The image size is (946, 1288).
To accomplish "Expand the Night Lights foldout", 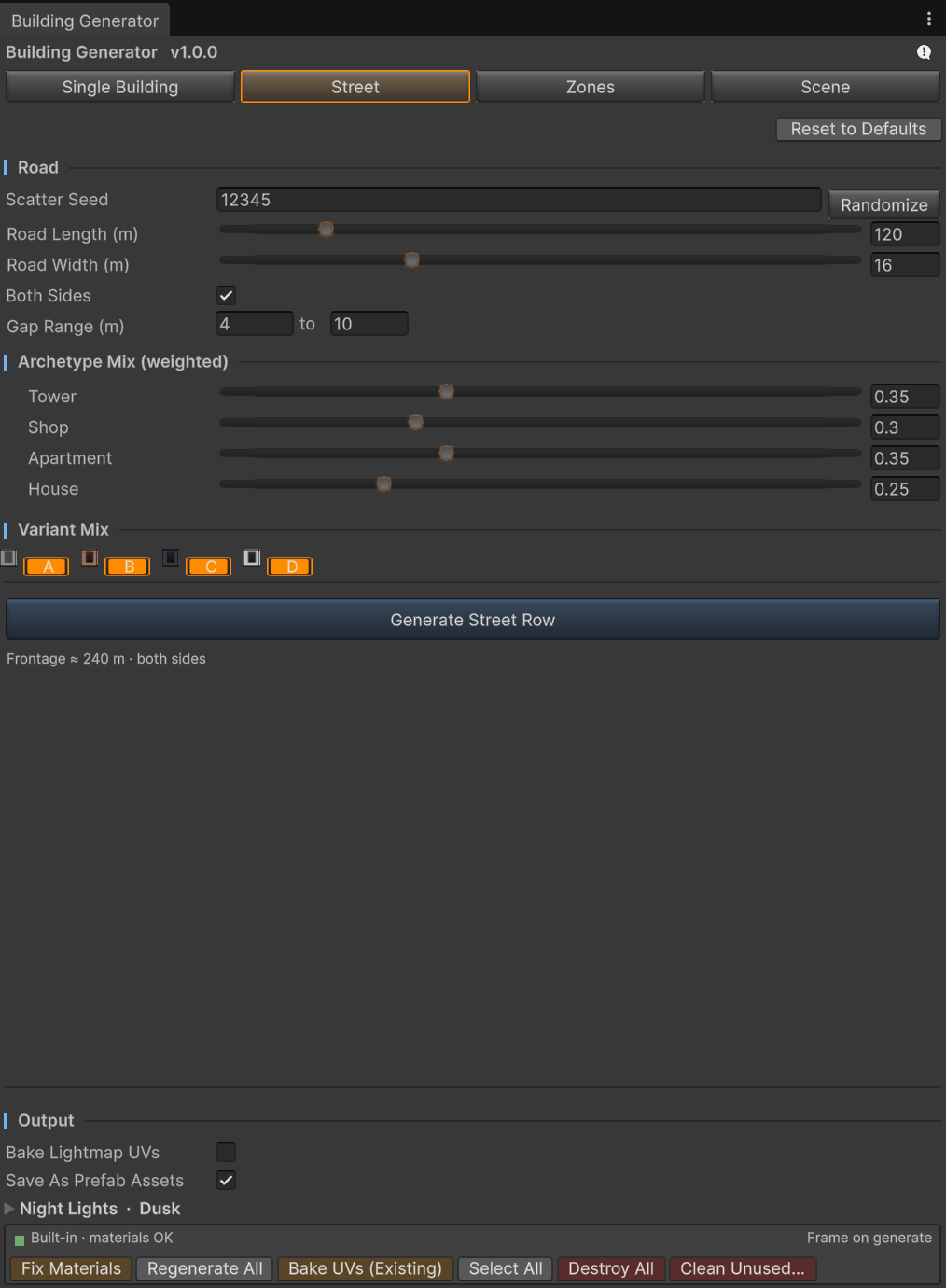I will point(9,1209).
